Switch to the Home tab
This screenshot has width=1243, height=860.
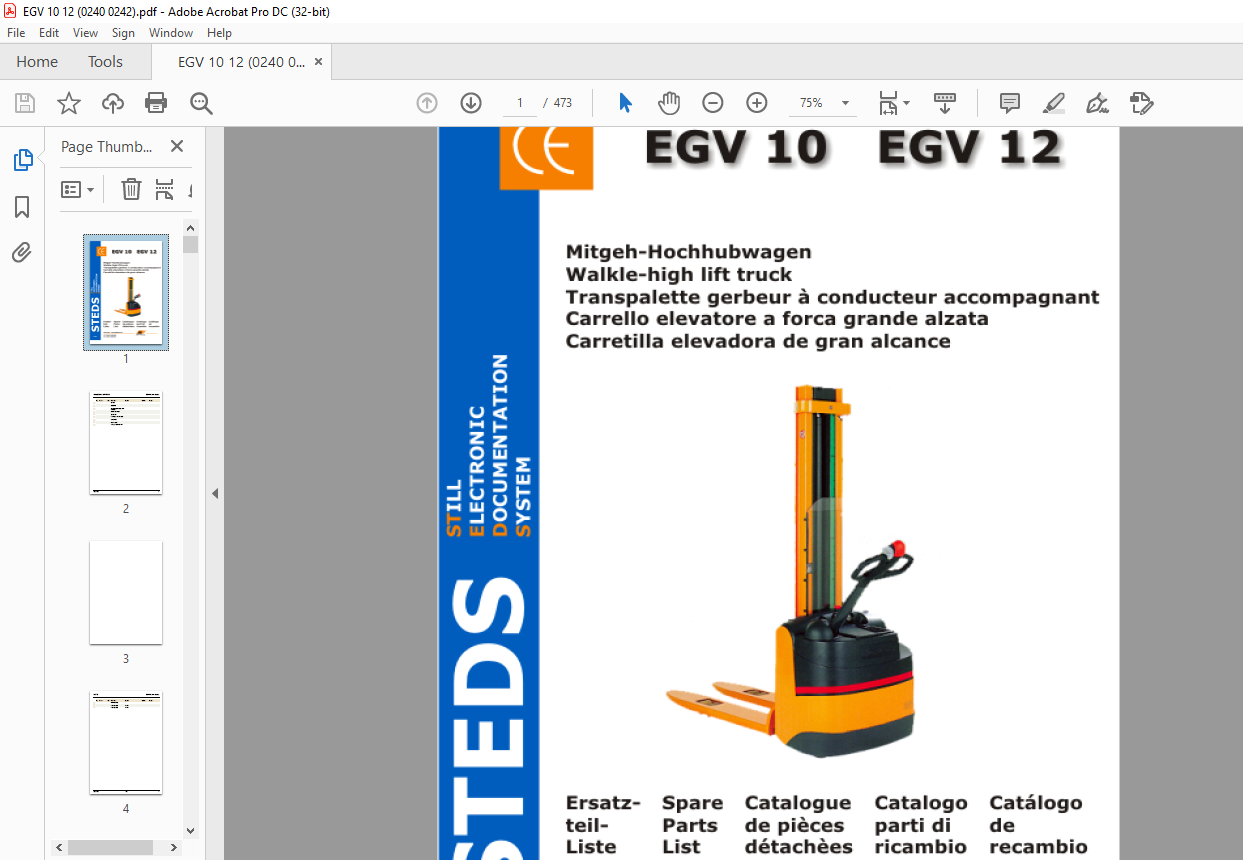[x=37, y=62]
